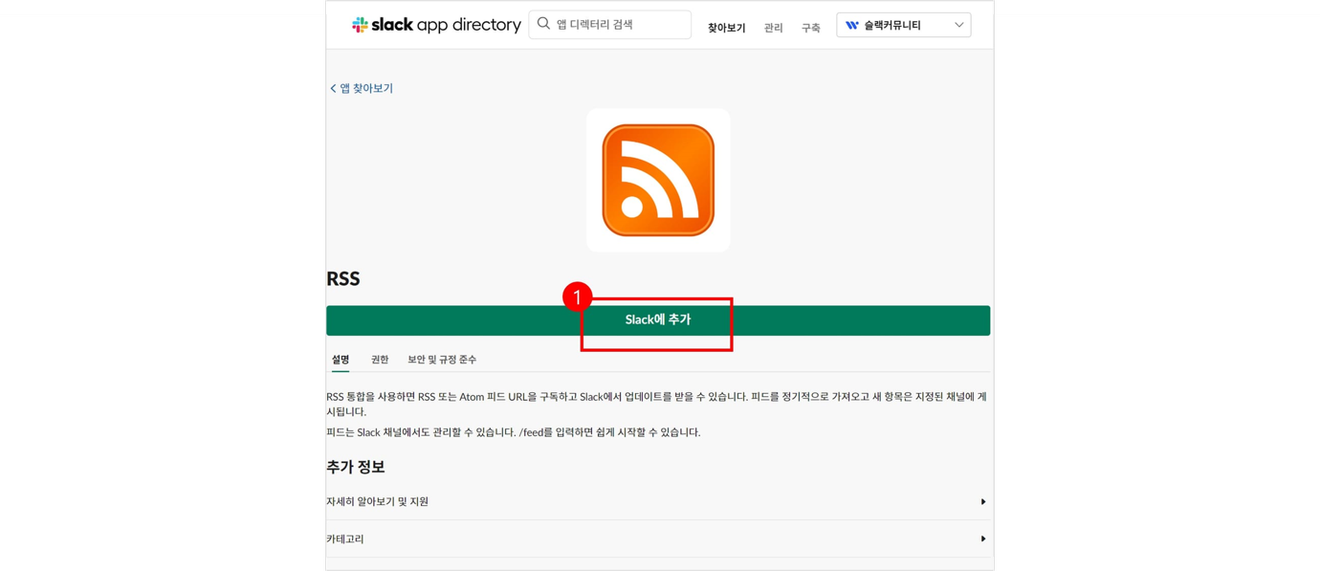Click the Slack app directory logo
The width and height of the screenshot is (1320, 571).
(436, 25)
